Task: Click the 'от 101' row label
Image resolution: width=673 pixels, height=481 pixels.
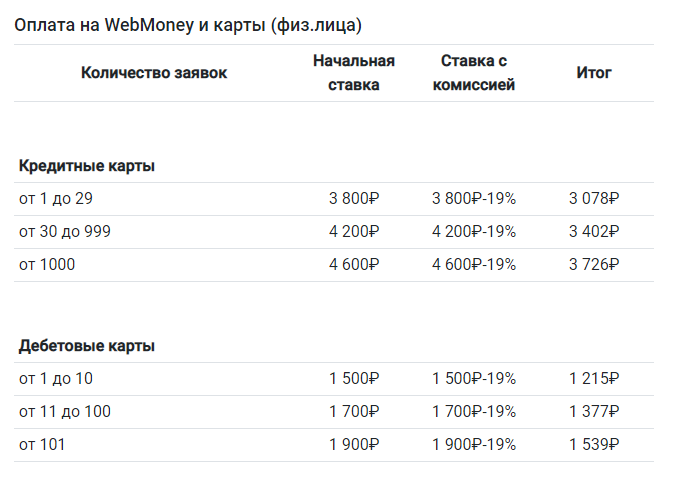Action: click(42, 445)
